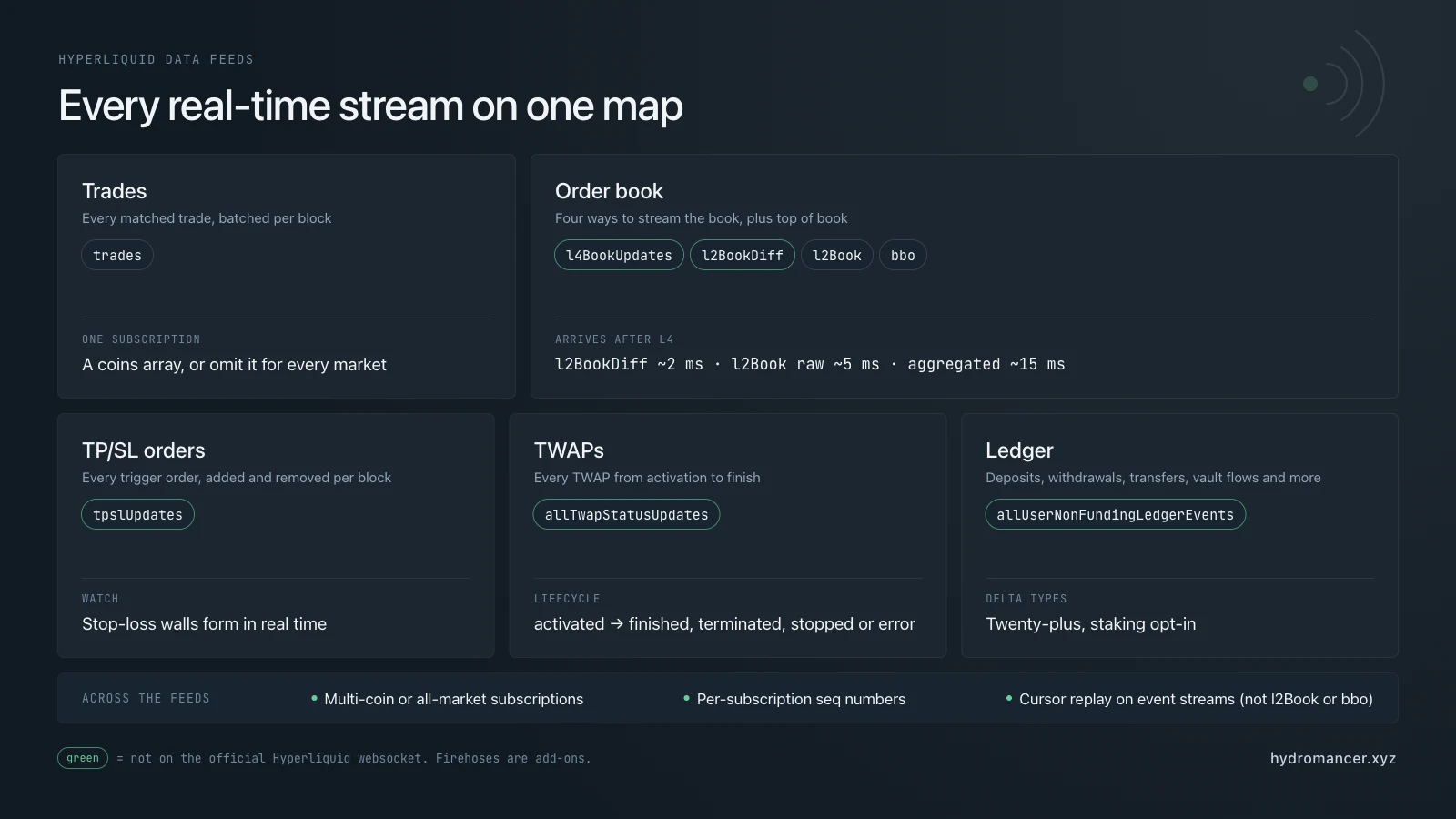Click the Trades card heading
The width and height of the screenshot is (1456, 819).
(x=115, y=191)
